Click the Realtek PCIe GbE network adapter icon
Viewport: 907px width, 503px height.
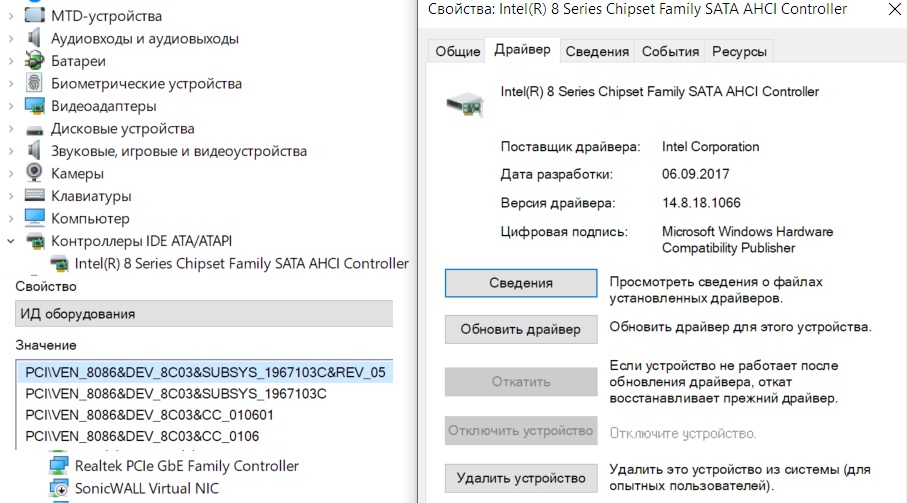pos(59,466)
